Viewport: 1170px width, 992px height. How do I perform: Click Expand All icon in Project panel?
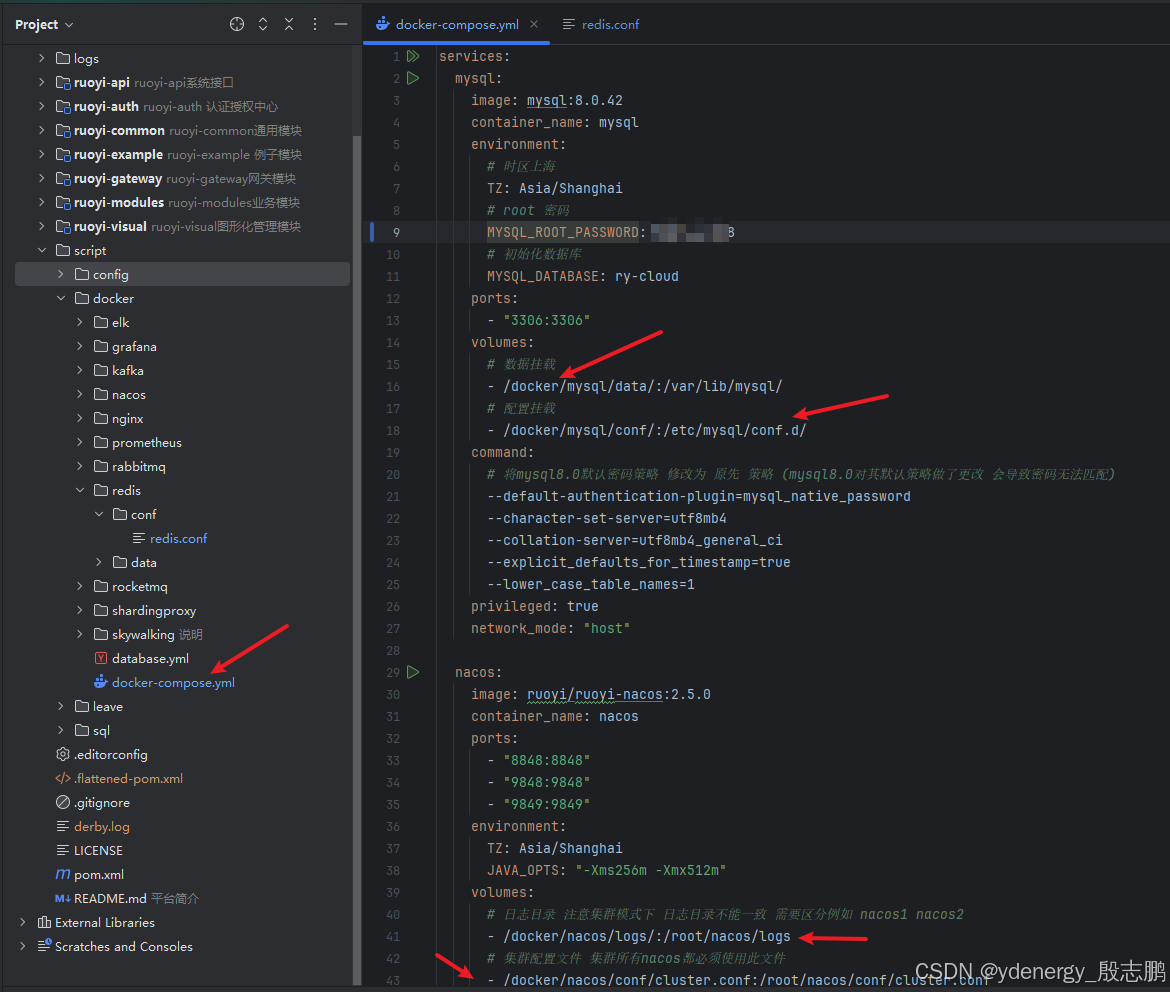[x=263, y=24]
